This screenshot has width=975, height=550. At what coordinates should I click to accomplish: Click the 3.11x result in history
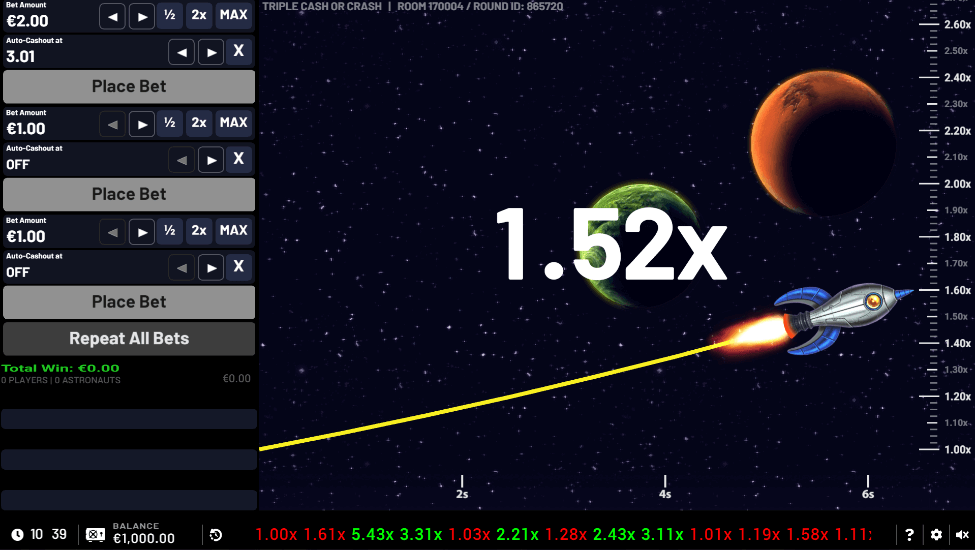(662, 534)
